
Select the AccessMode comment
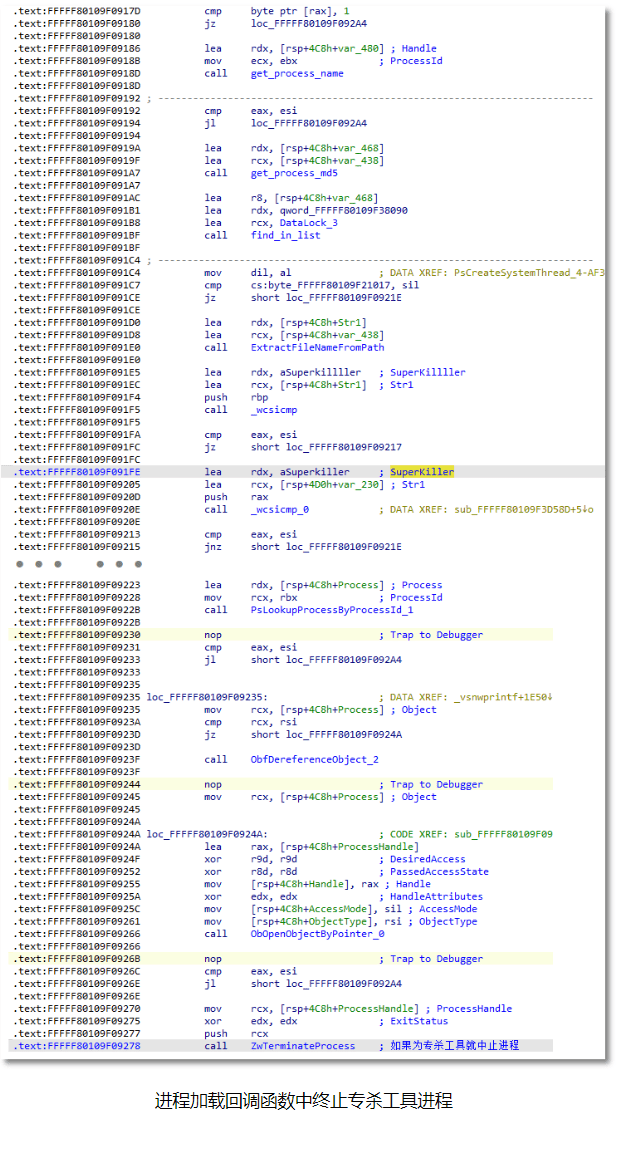[448, 910]
